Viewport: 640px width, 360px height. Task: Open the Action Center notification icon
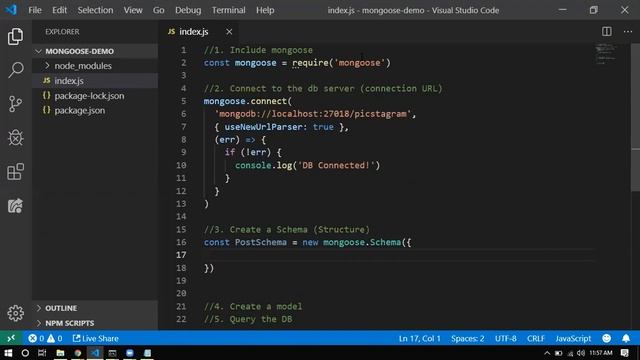coord(624,353)
